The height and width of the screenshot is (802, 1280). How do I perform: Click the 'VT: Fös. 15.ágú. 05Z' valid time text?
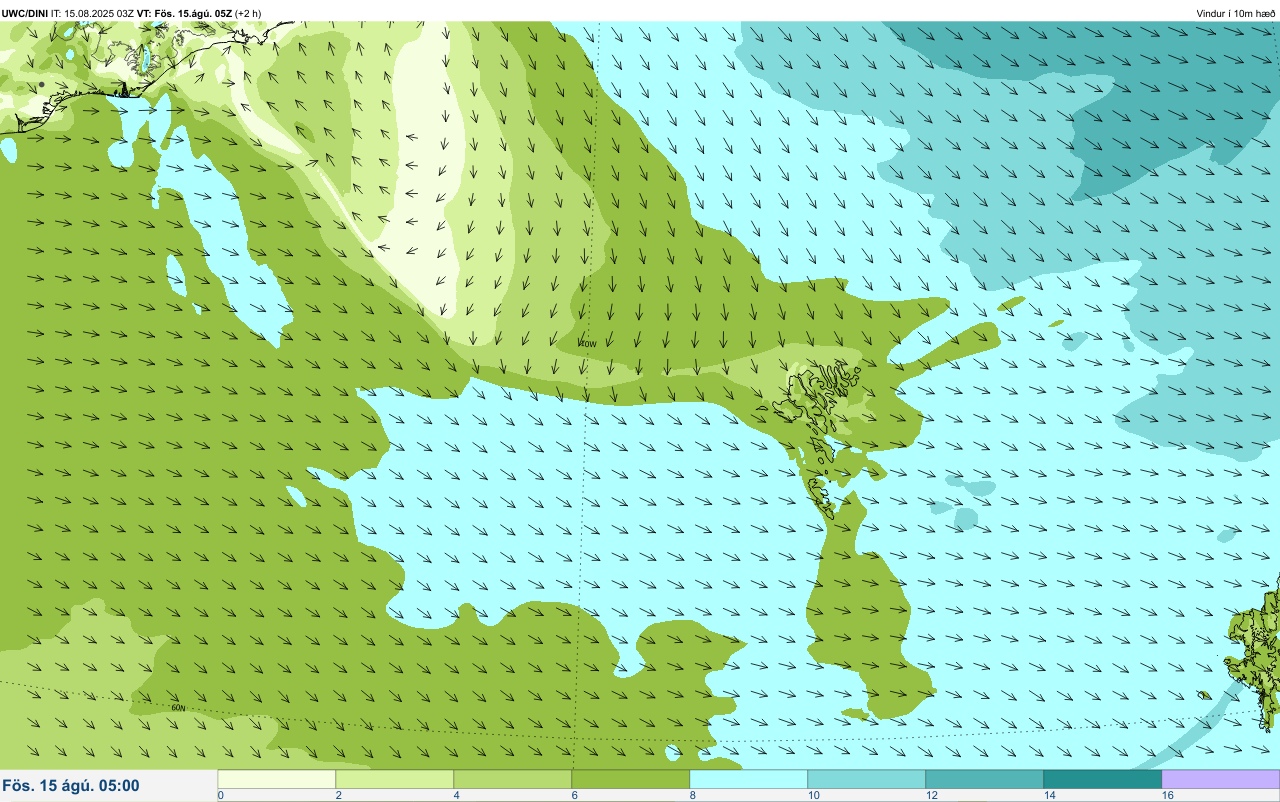tap(184, 13)
